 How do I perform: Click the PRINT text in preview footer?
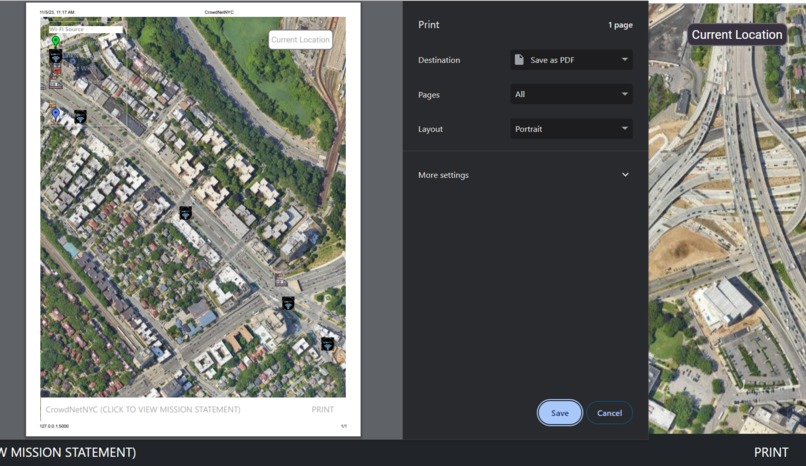pyautogui.click(x=322, y=409)
